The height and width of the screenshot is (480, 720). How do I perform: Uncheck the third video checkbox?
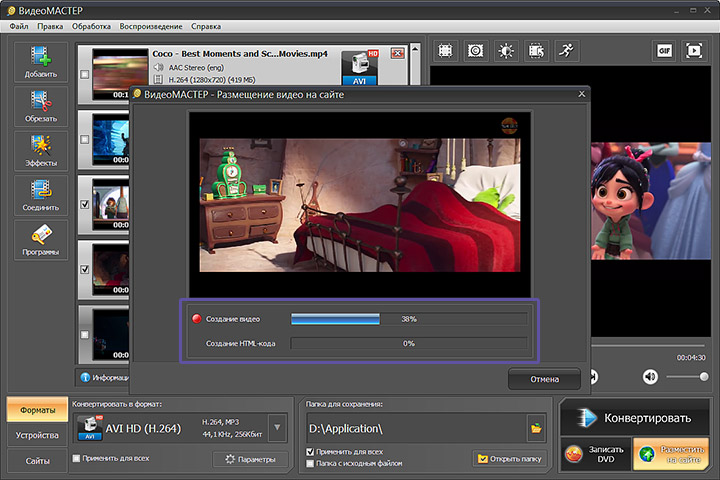[x=84, y=204]
